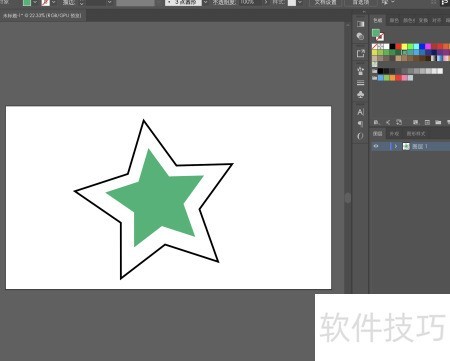
Task: Expand the opacity slider arrow after 100%
Action: 266,3
